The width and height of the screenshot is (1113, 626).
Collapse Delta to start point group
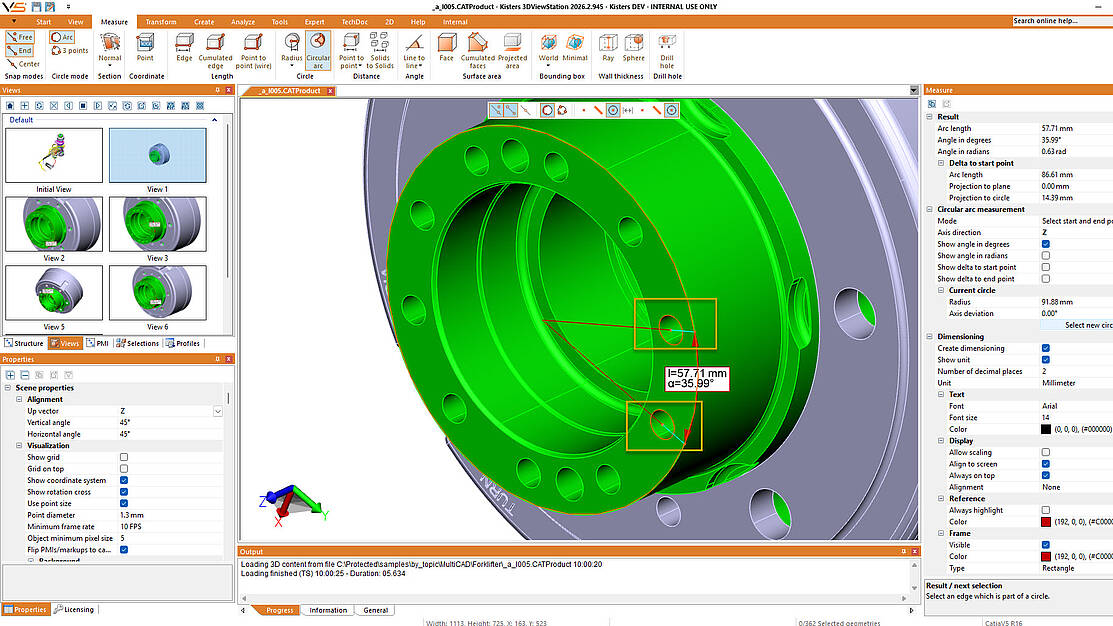coord(941,163)
